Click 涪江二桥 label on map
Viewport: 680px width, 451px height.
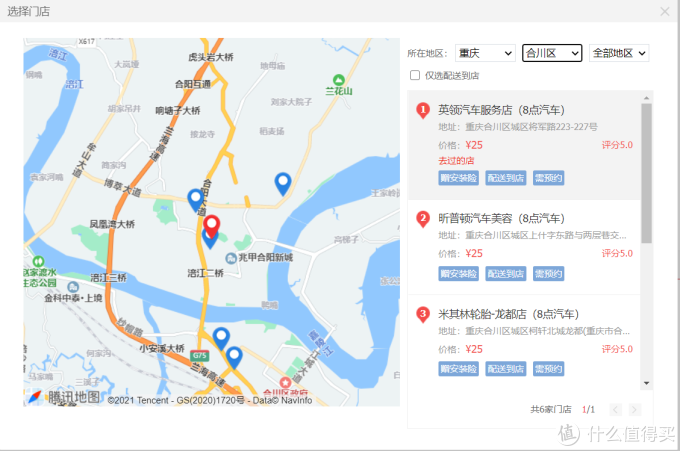(x=206, y=273)
